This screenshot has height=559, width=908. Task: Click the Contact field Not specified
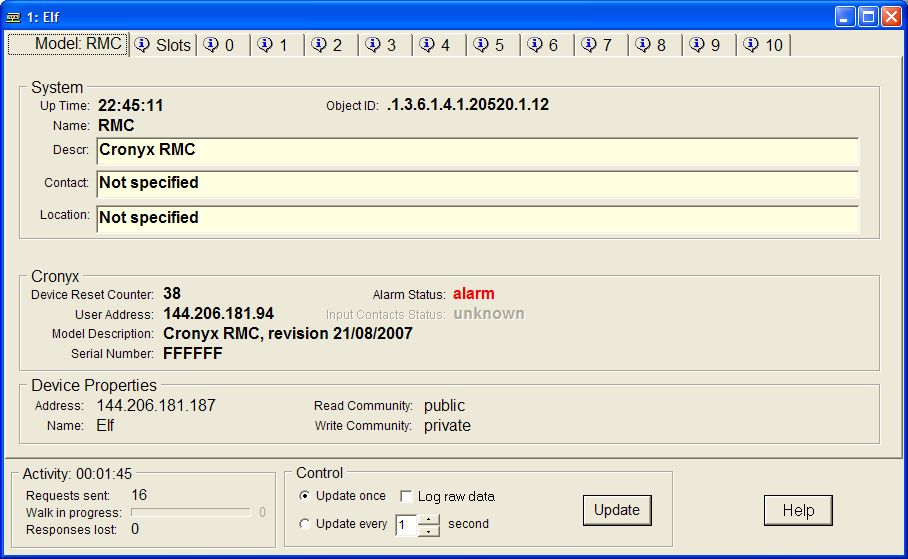click(478, 185)
